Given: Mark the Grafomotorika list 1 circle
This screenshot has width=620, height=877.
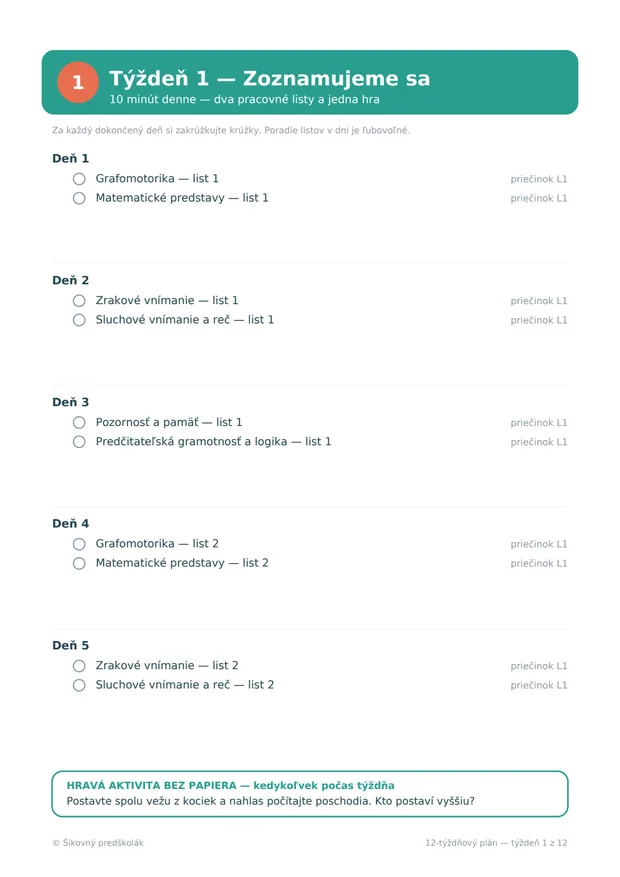Looking at the screenshot, I should (x=79, y=179).
